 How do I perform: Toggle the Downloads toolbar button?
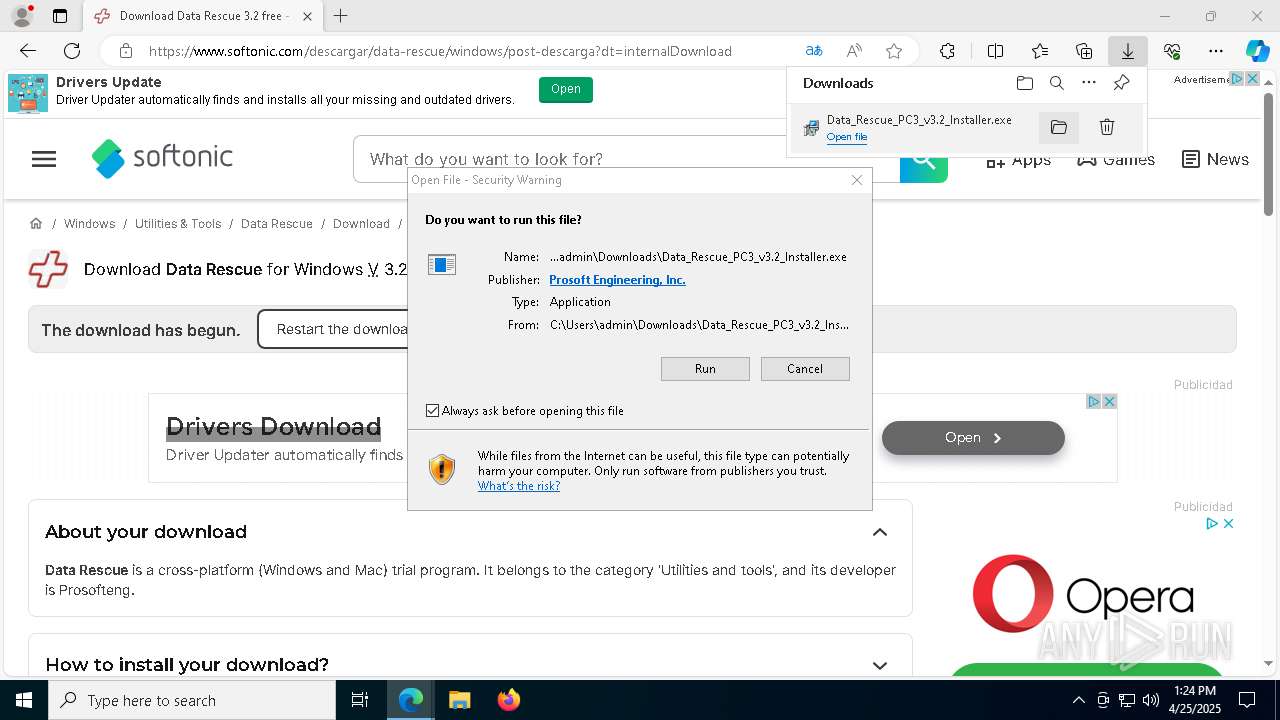pos(1128,51)
